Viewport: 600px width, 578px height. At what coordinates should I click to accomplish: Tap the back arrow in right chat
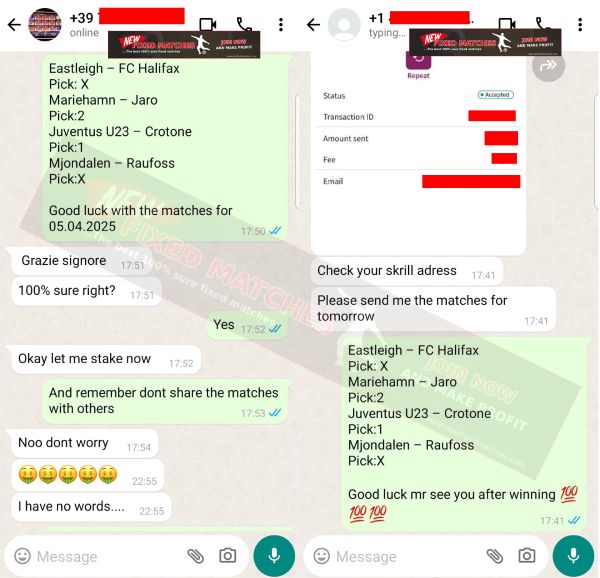(x=313, y=25)
